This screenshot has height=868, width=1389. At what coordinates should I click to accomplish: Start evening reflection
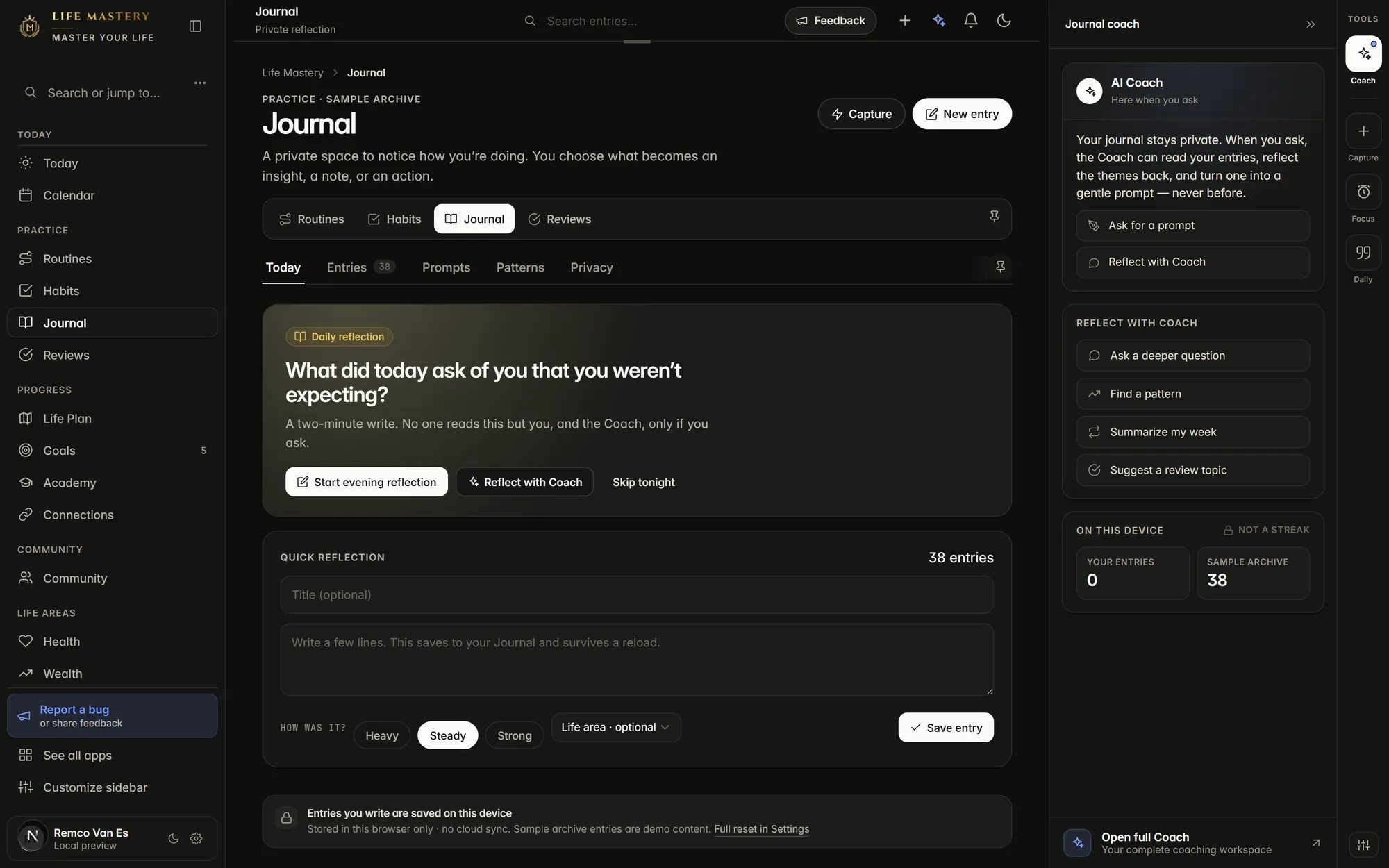coord(367,482)
